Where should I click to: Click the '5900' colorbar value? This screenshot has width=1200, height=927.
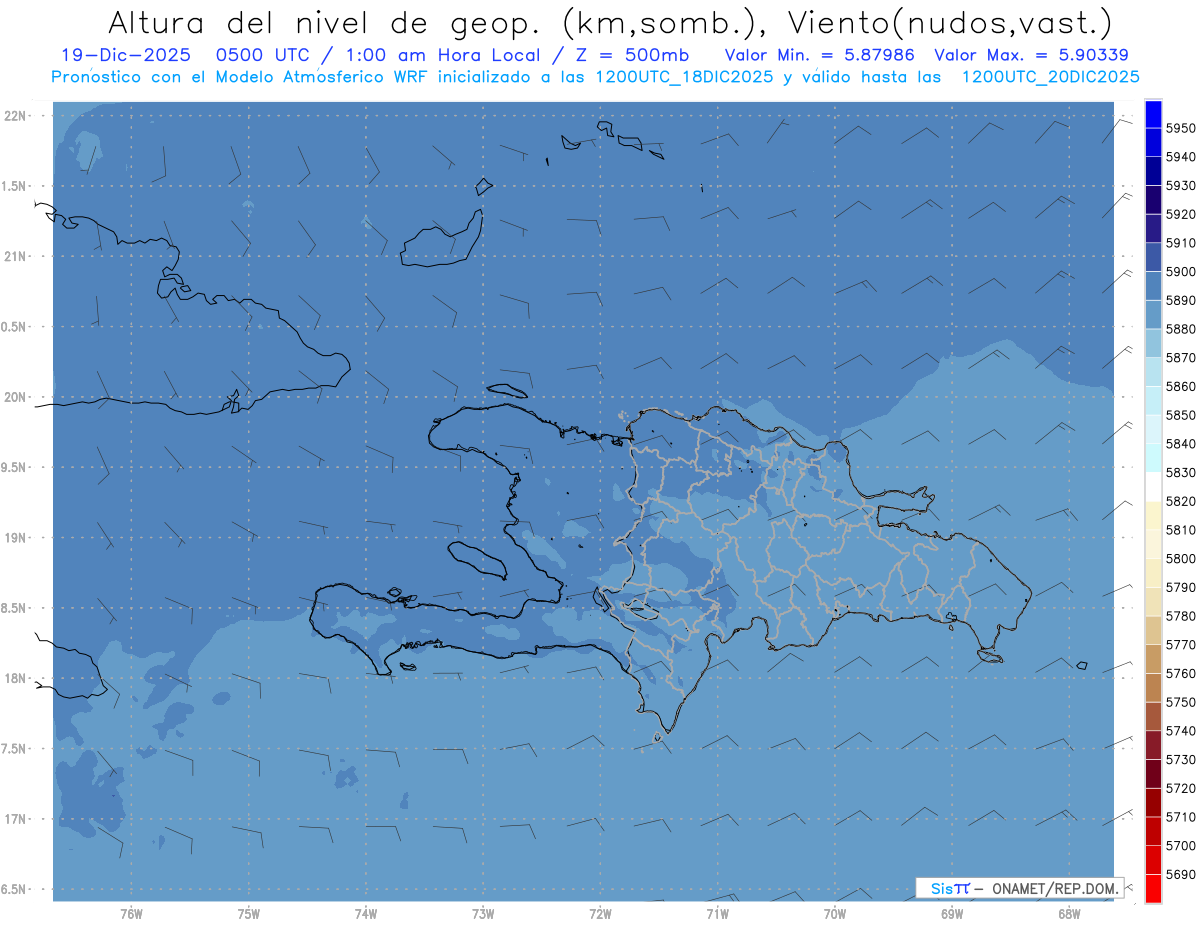pyautogui.click(x=1181, y=272)
